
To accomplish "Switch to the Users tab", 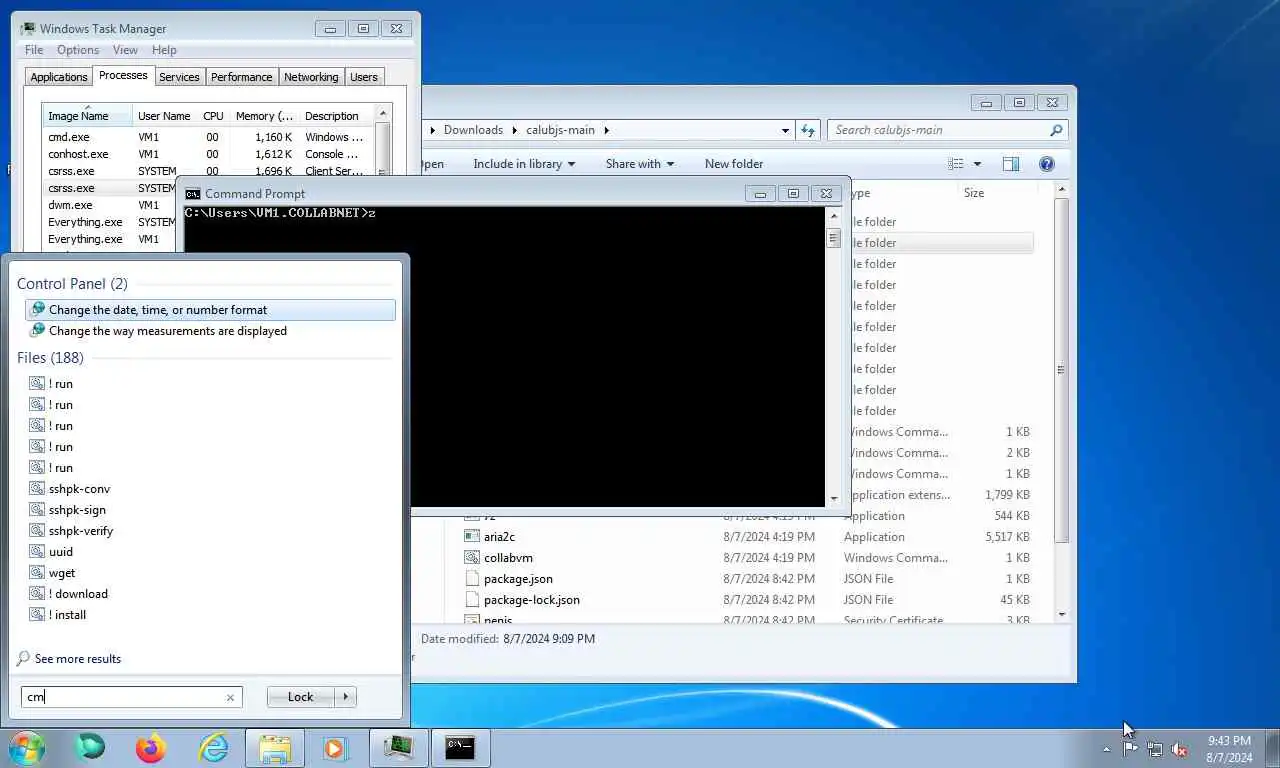I will click(x=364, y=77).
